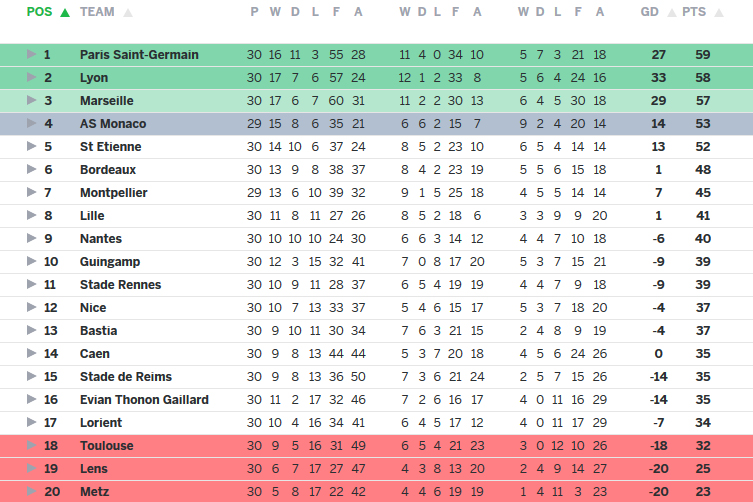
Task: Expand the Lyon row details arrow
Action: point(31,78)
